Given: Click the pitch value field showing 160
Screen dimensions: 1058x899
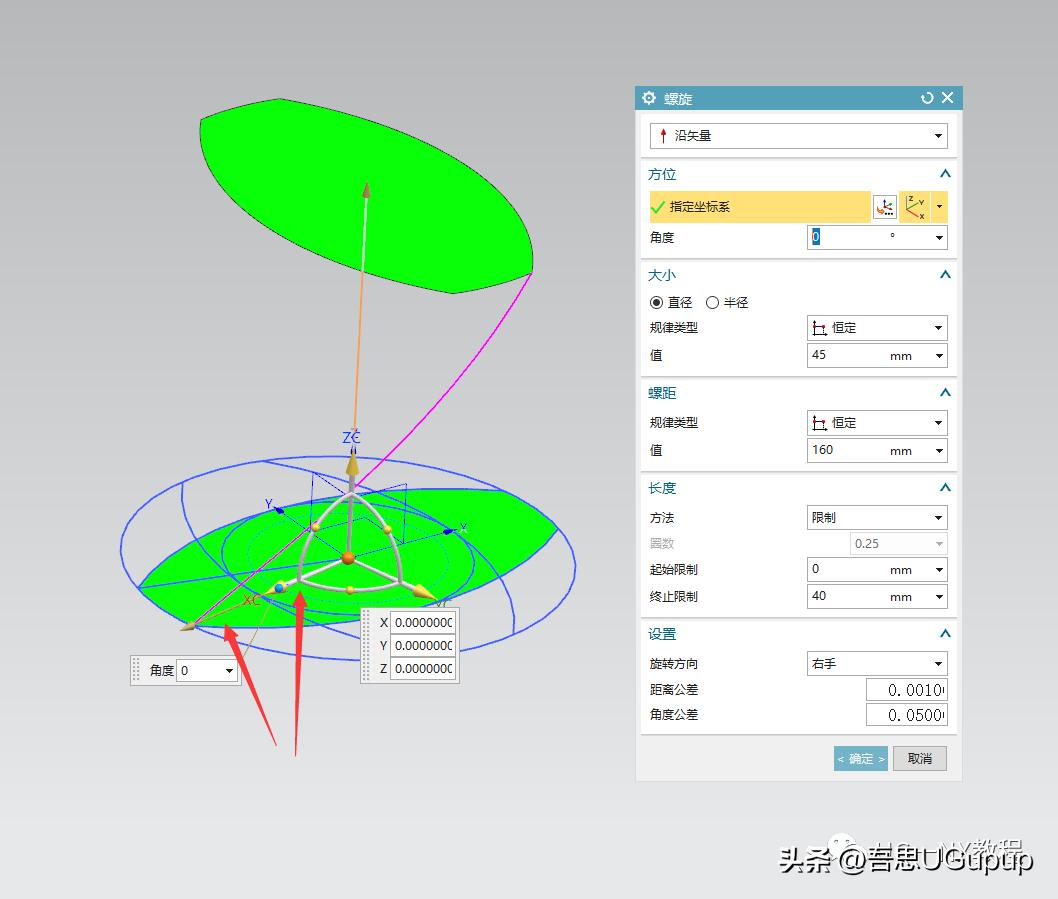Looking at the screenshot, I should coord(867,450).
